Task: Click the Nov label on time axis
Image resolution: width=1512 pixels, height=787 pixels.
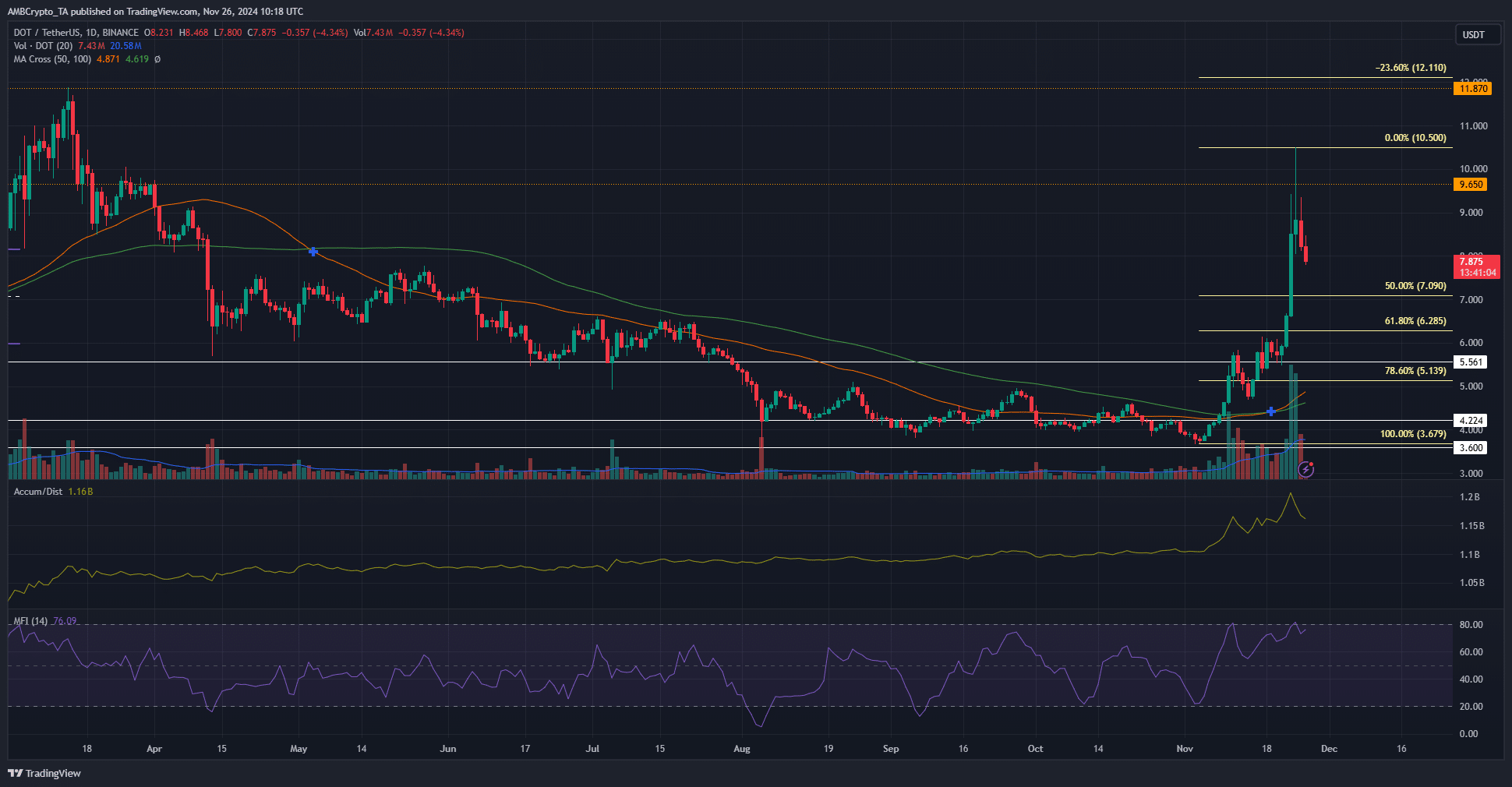Action: click(x=1185, y=749)
